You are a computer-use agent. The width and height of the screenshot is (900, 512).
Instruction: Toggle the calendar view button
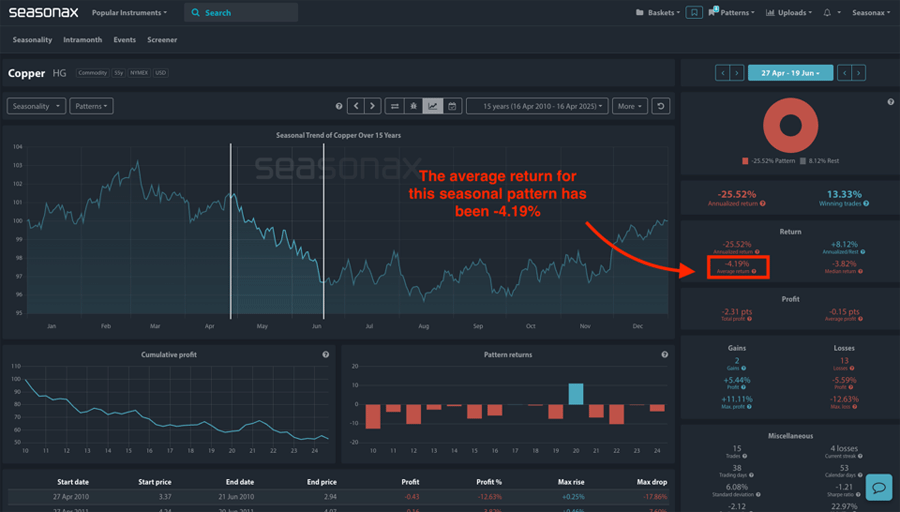click(452, 106)
